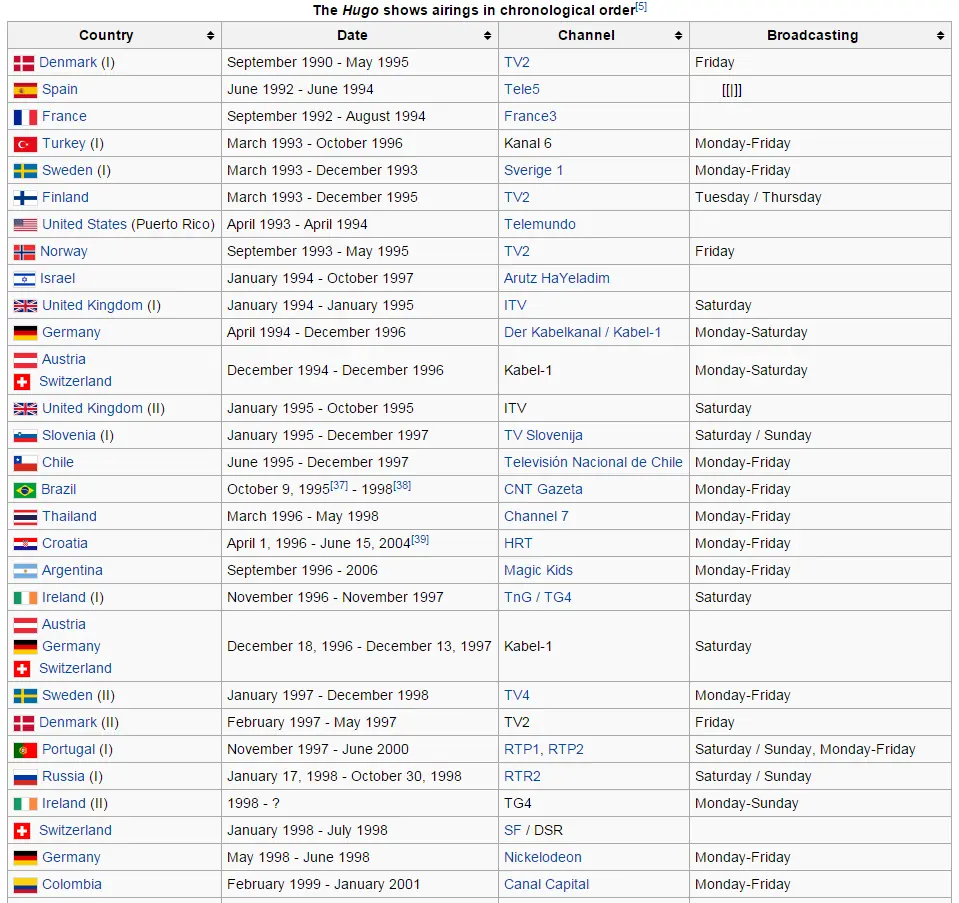Sort table by Date column arrows

click(x=487, y=35)
